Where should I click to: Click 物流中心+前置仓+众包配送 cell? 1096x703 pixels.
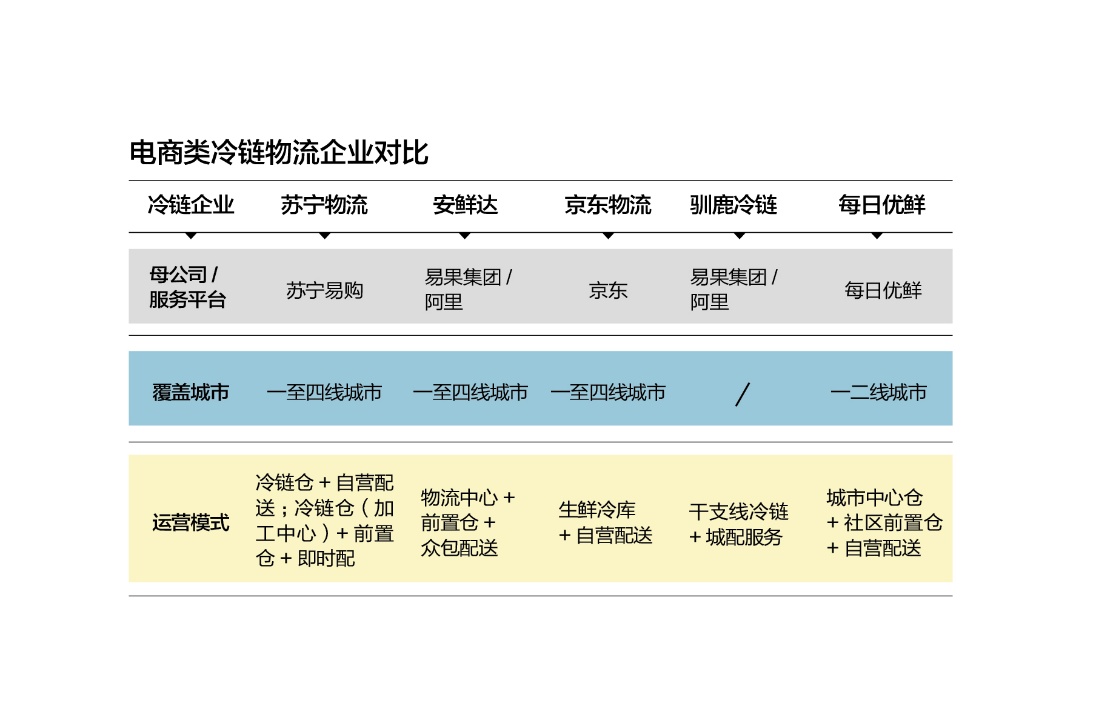pos(468,523)
